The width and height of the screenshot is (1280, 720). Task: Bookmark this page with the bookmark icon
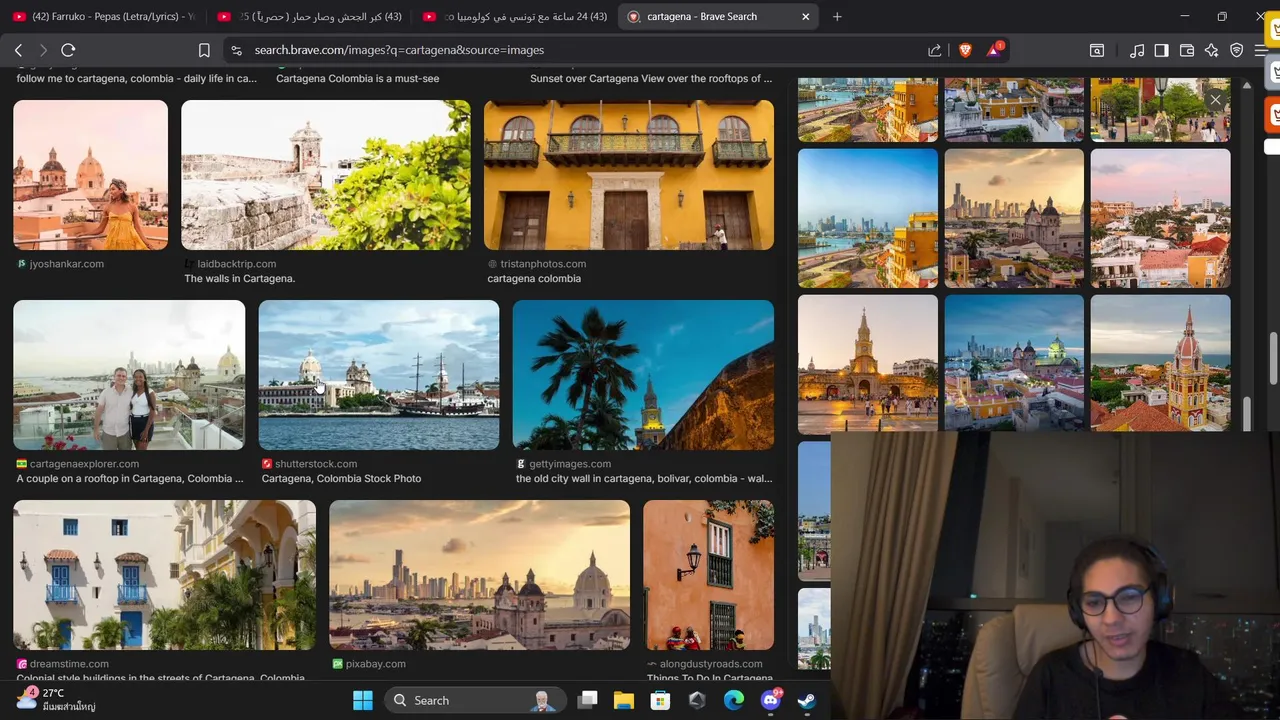click(204, 50)
